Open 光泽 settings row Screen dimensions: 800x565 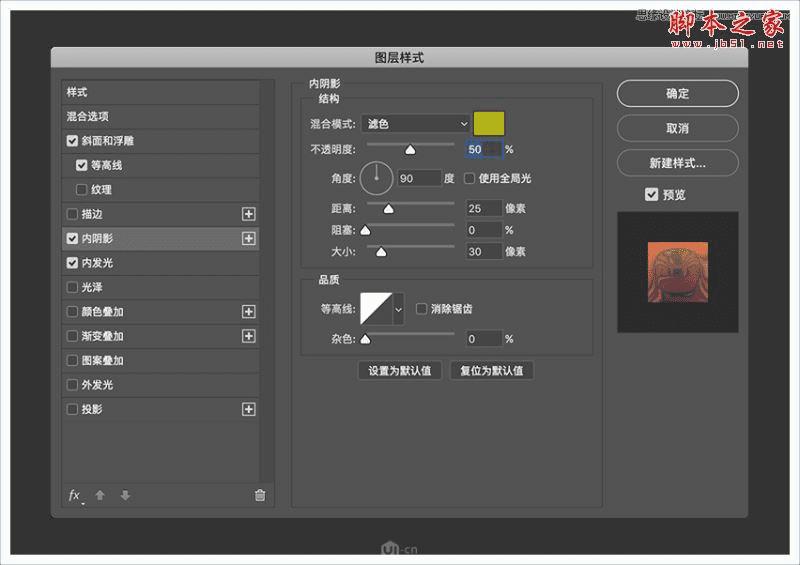[160, 287]
